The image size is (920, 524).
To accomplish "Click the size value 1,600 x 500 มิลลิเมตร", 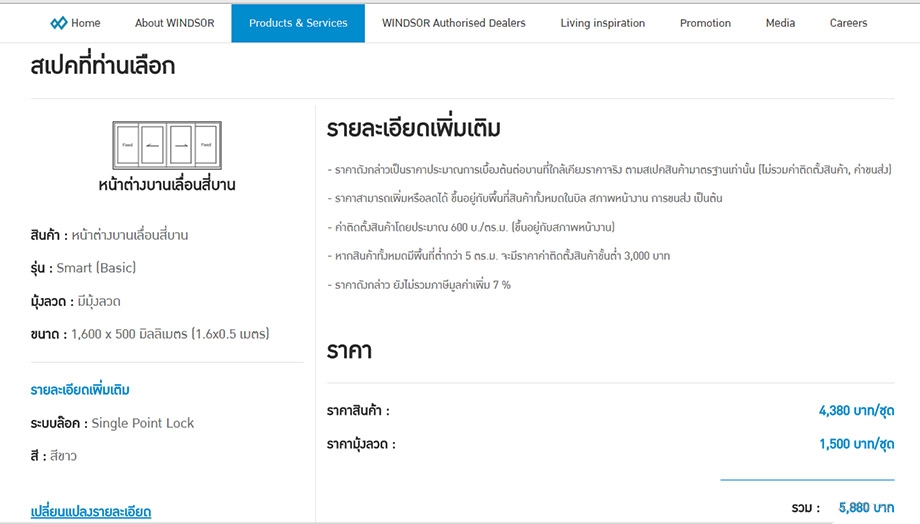I will tap(170, 334).
